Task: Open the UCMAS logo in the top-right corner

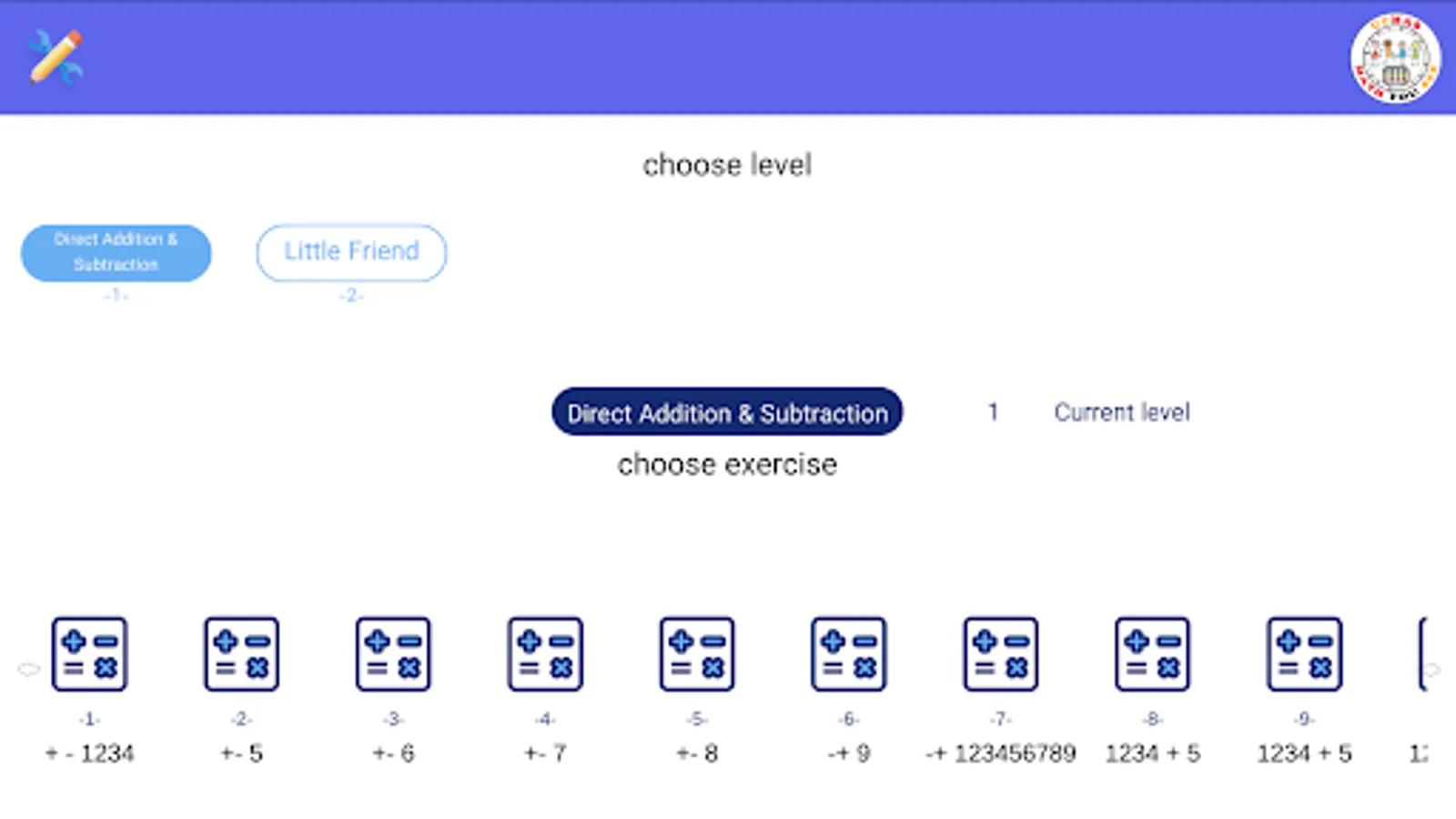Action: click(x=1395, y=57)
